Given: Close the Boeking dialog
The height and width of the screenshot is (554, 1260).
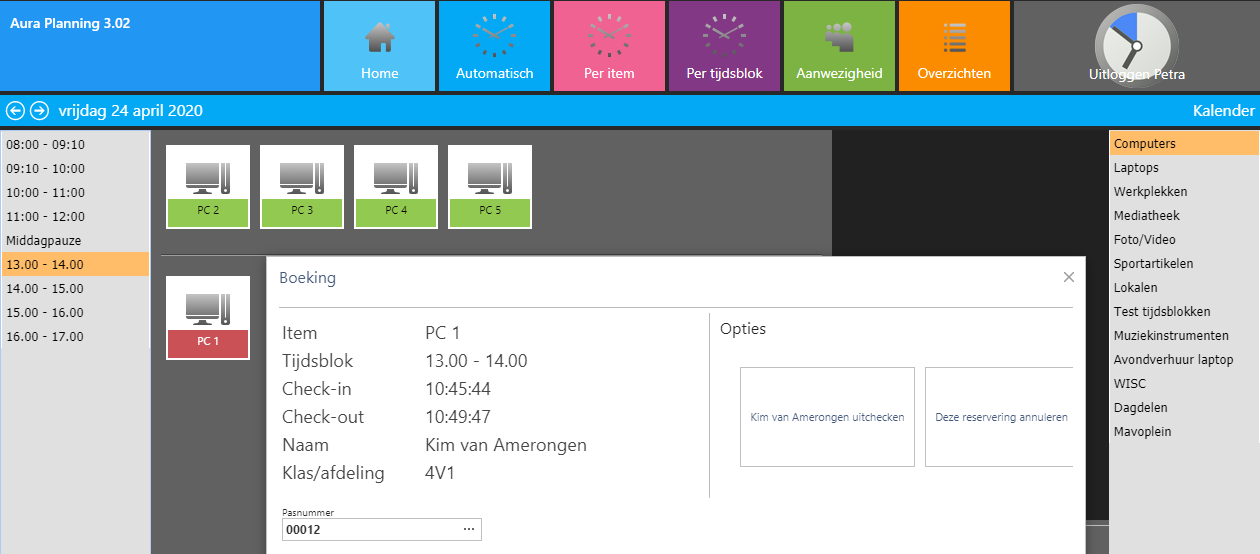Looking at the screenshot, I should coord(1068,278).
